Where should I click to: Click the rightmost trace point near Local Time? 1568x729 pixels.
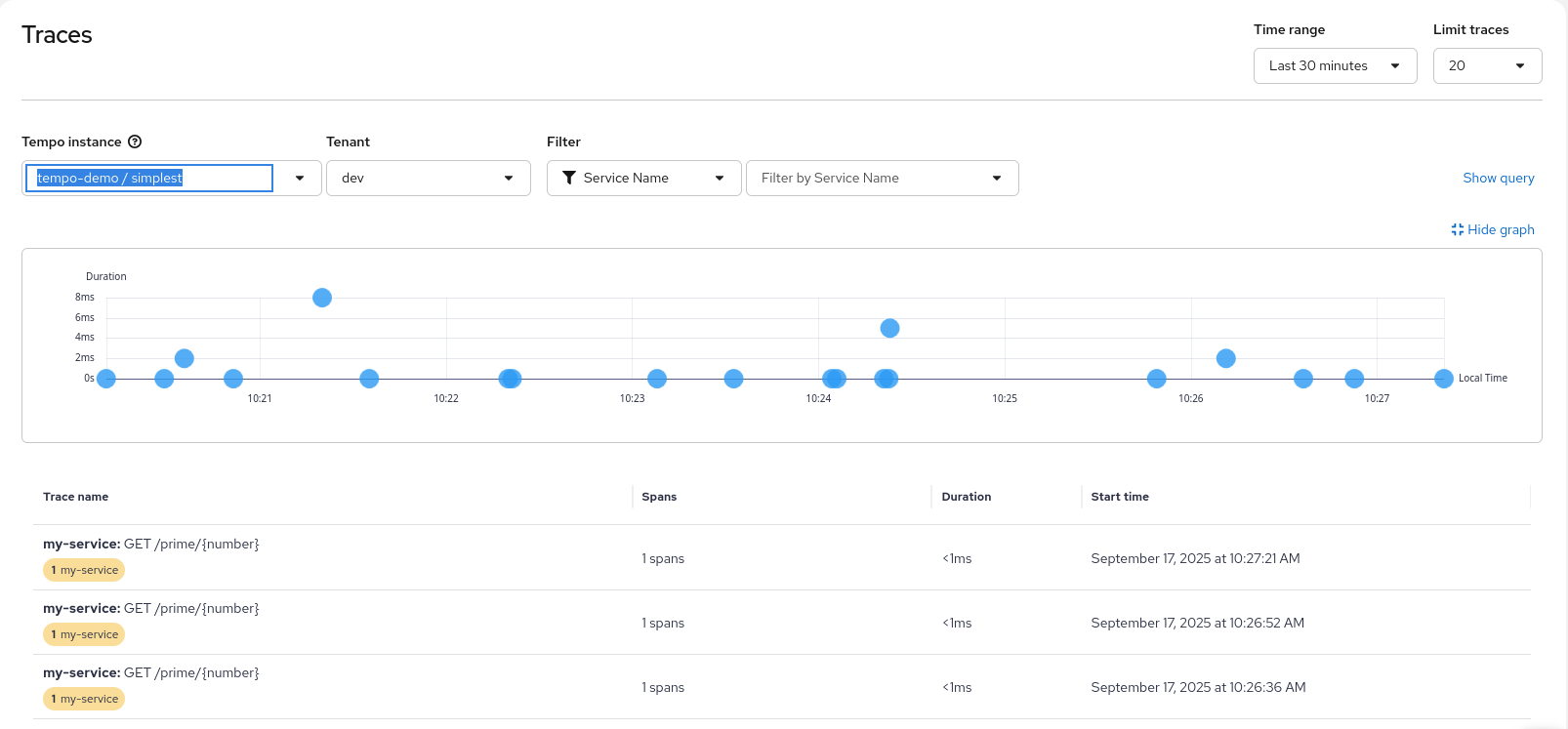1443,379
